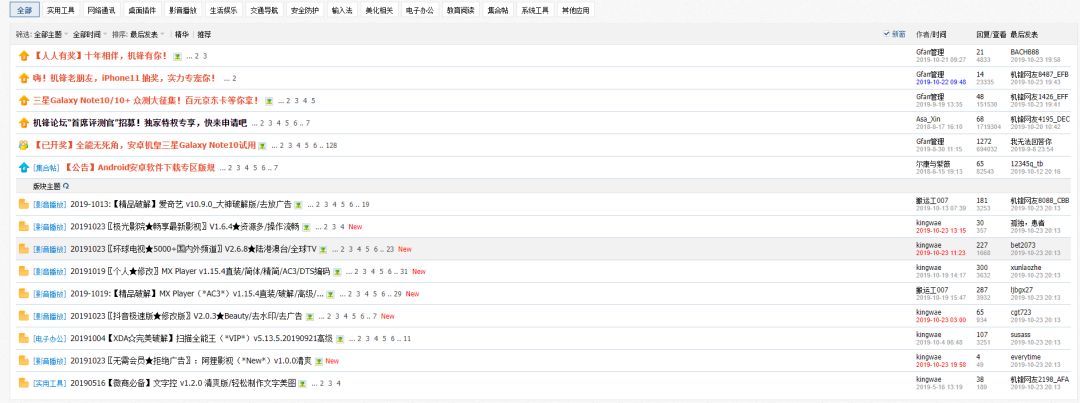
Task: Switch to the 网络通讯 category tab
Action: [101, 11]
